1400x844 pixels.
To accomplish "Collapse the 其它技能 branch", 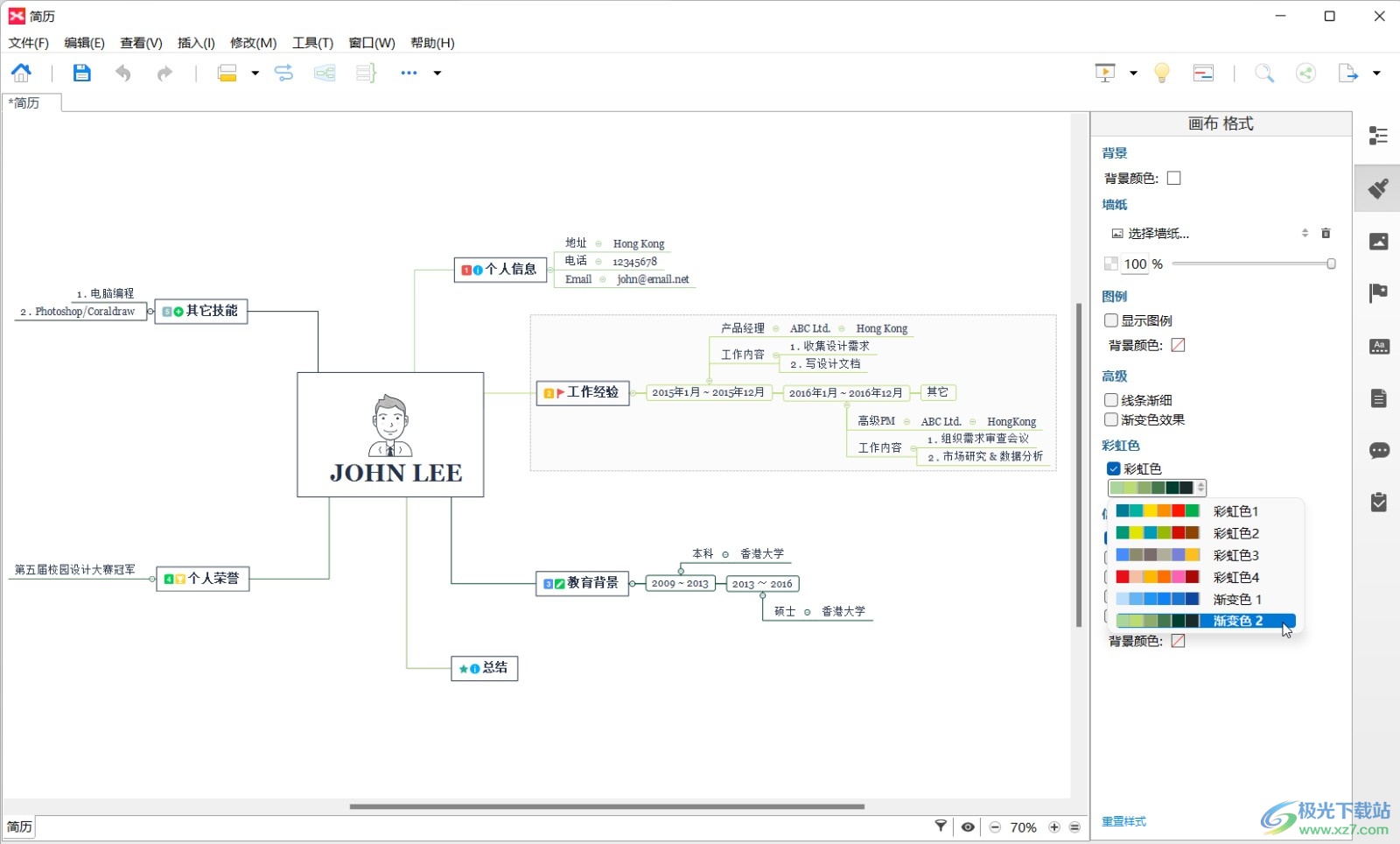I will coord(150,312).
